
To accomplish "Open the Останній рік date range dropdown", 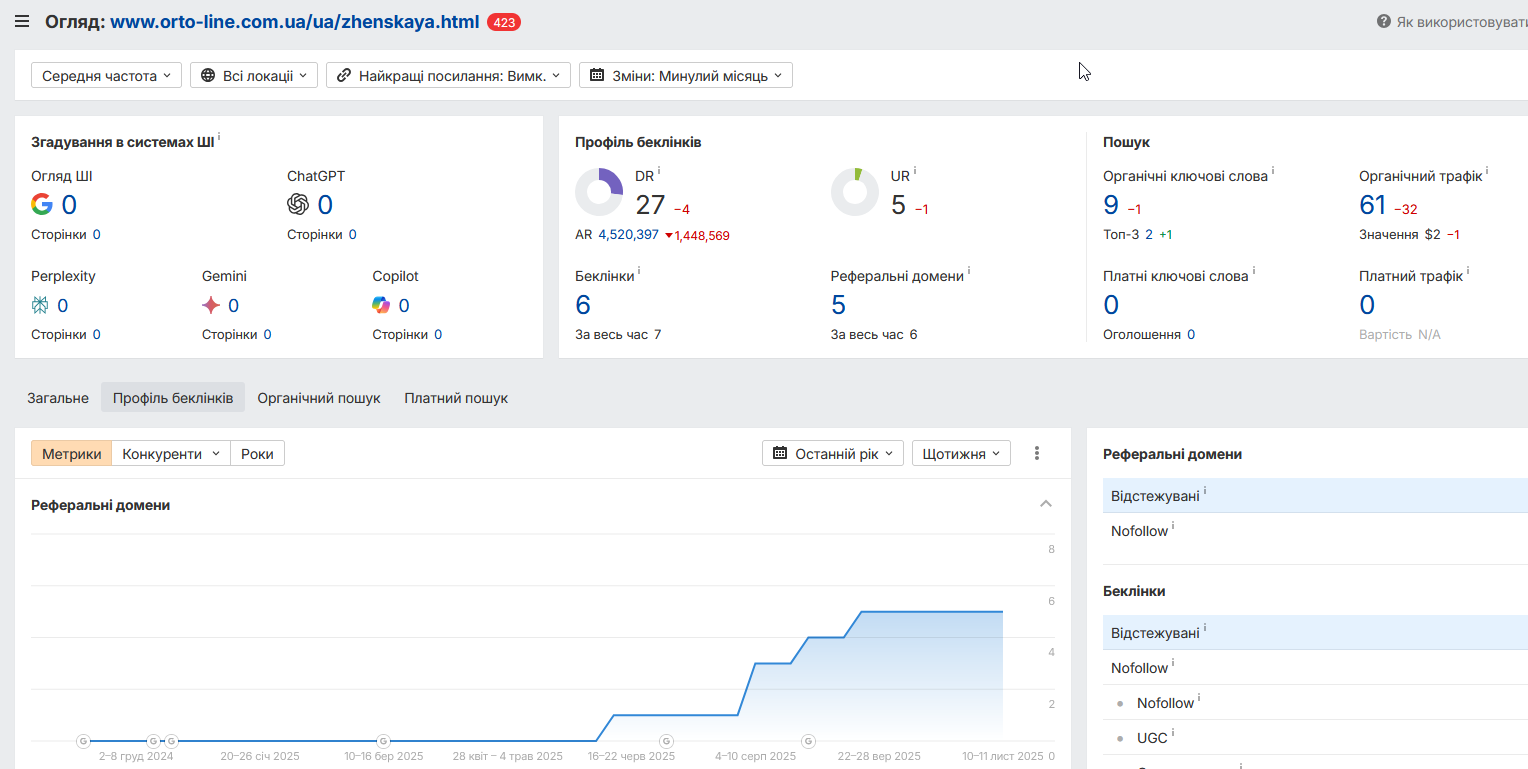I will 833,454.
